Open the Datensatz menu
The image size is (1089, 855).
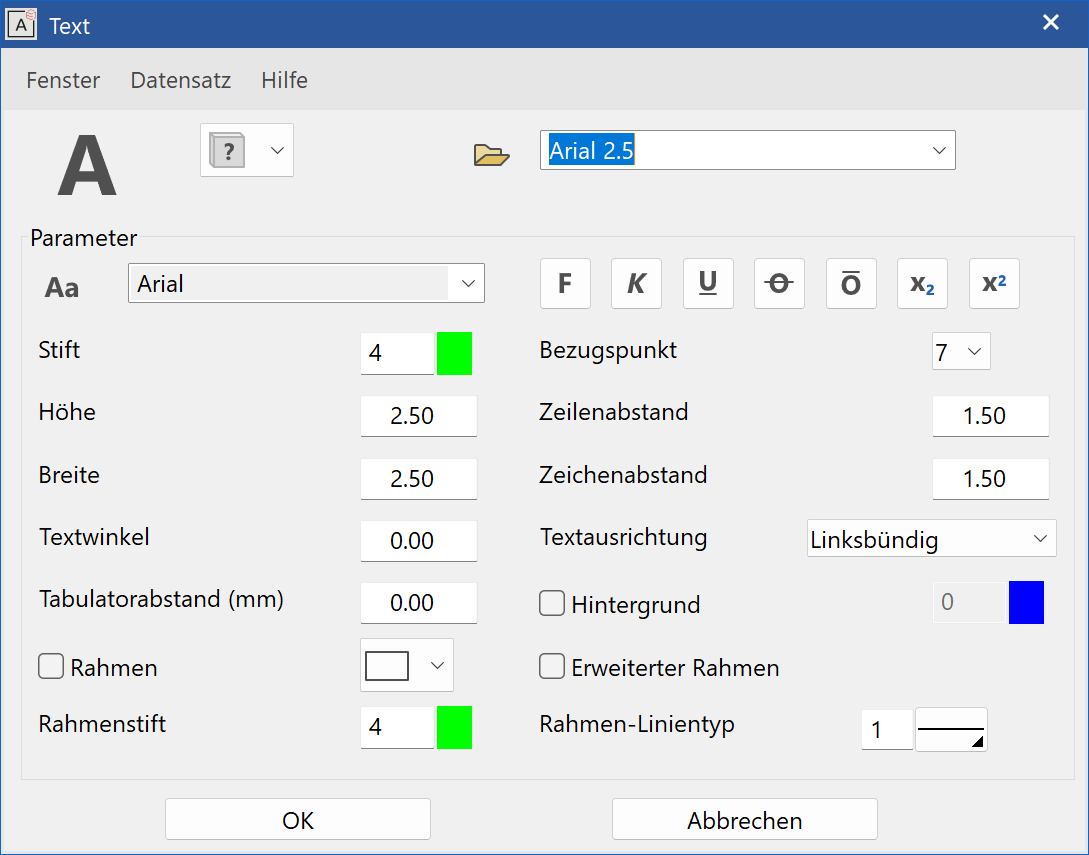click(x=181, y=81)
